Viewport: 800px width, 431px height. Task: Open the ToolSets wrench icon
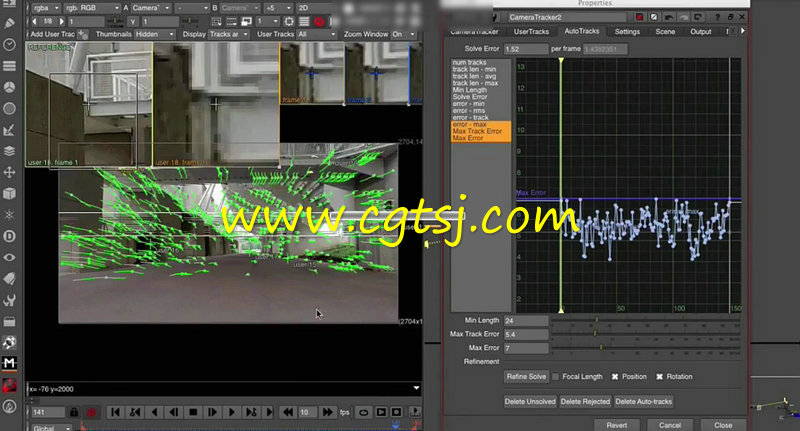click(9, 300)
